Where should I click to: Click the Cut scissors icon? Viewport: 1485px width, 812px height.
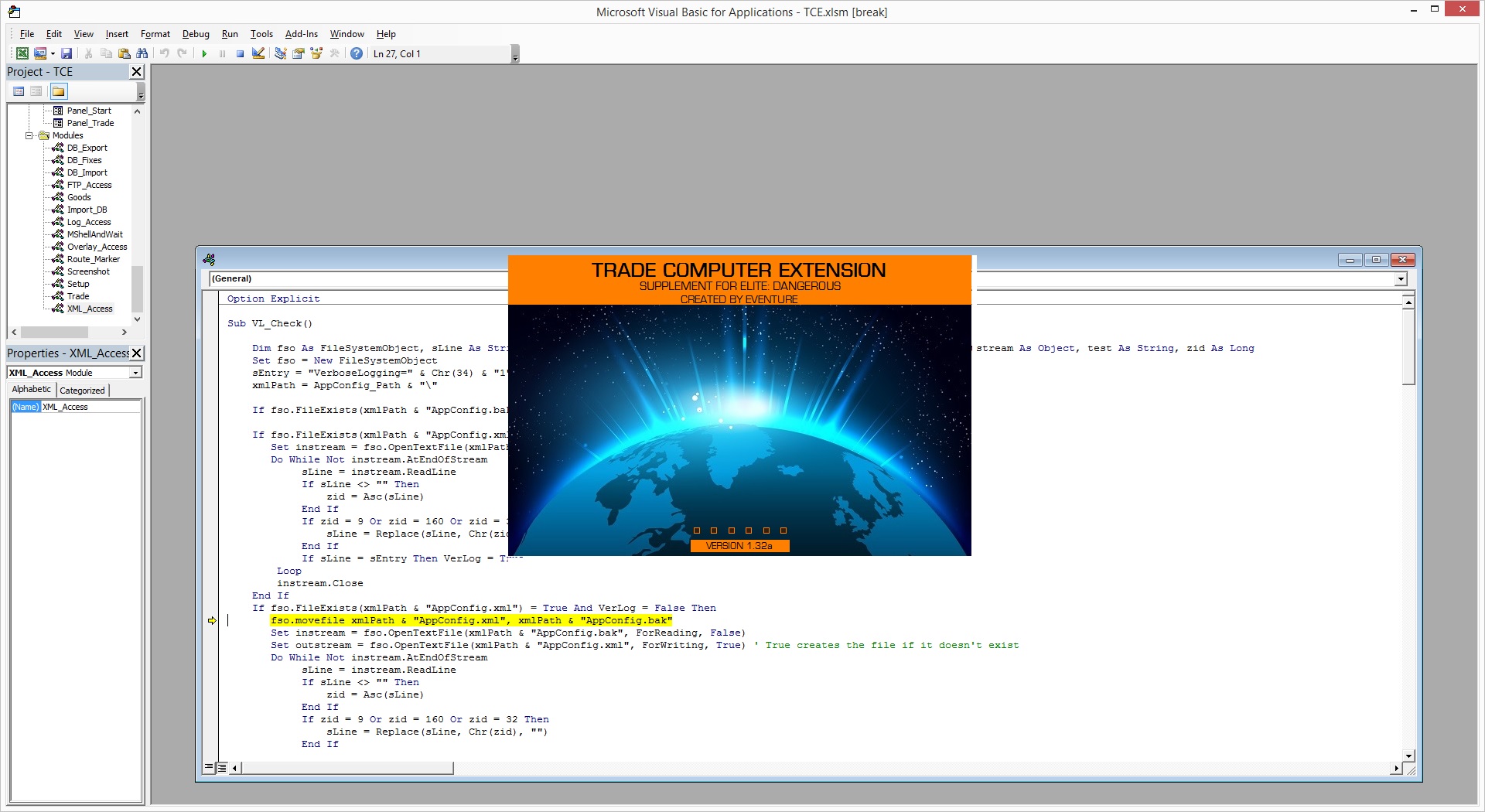coord(89,53)
